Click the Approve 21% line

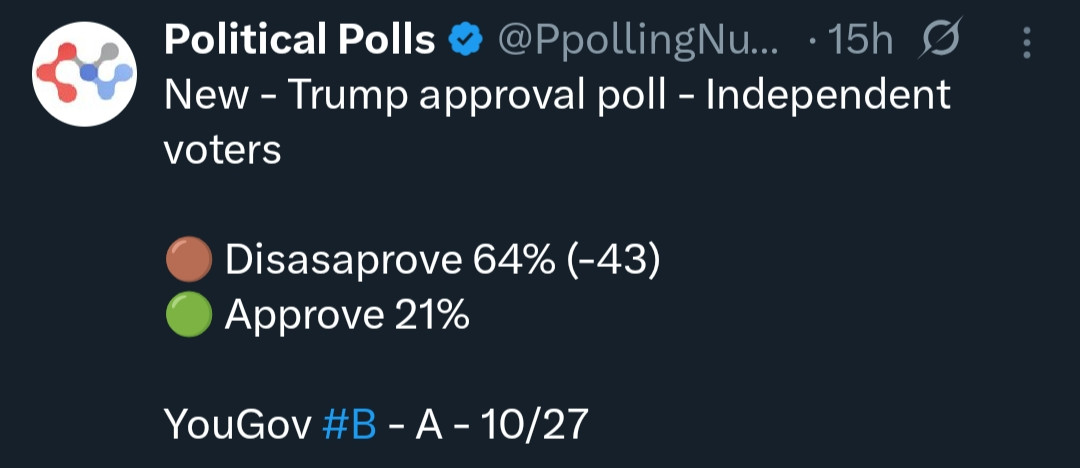click(346, 316)
